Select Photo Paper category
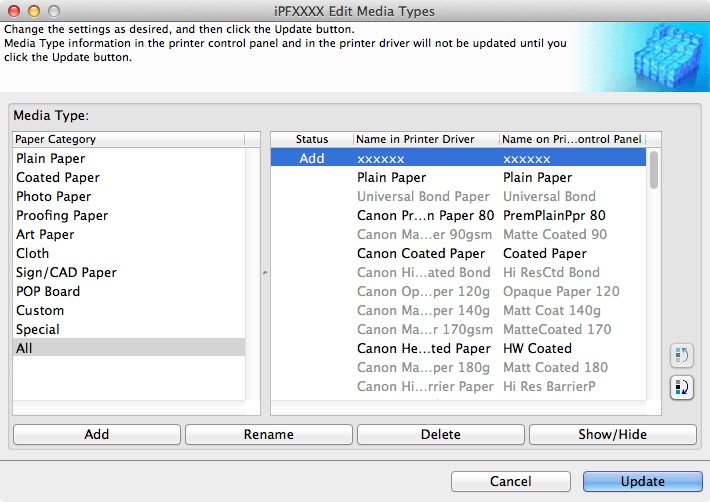Viewport: 710px width, 502px height. click(x=129, y=196)
